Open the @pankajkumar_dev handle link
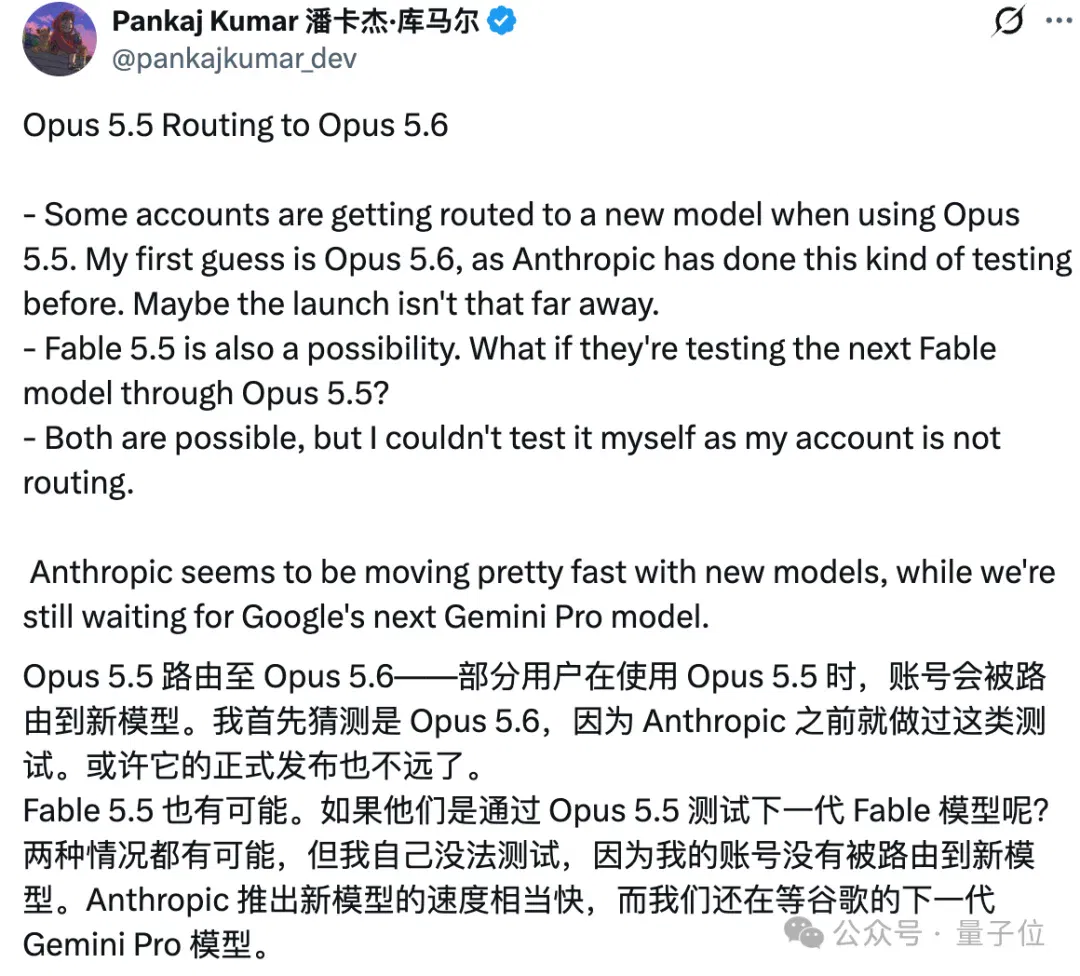Screen dimensions: 1080x976 point(234,59)
